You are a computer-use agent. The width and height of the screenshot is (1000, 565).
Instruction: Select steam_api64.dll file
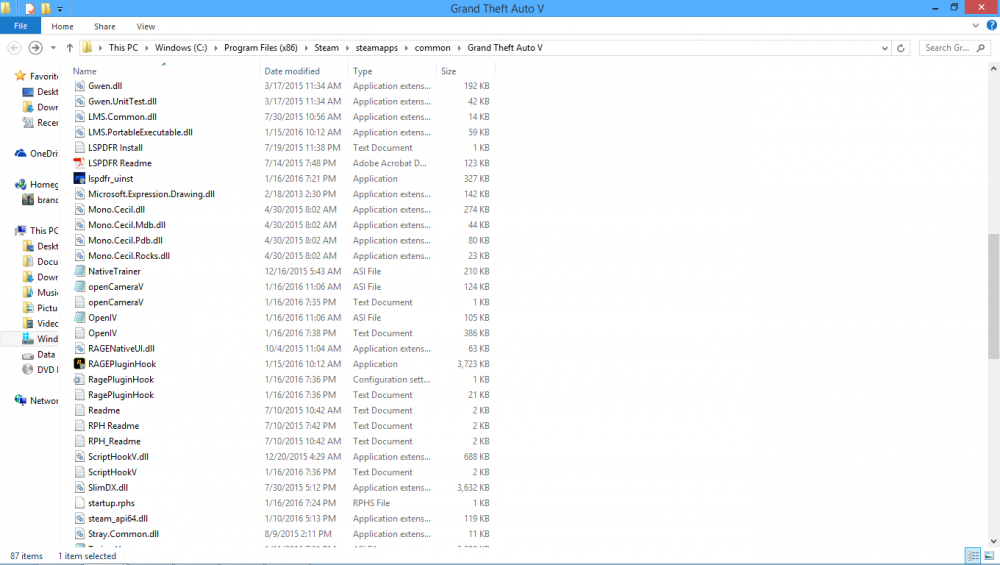point(118,518)
